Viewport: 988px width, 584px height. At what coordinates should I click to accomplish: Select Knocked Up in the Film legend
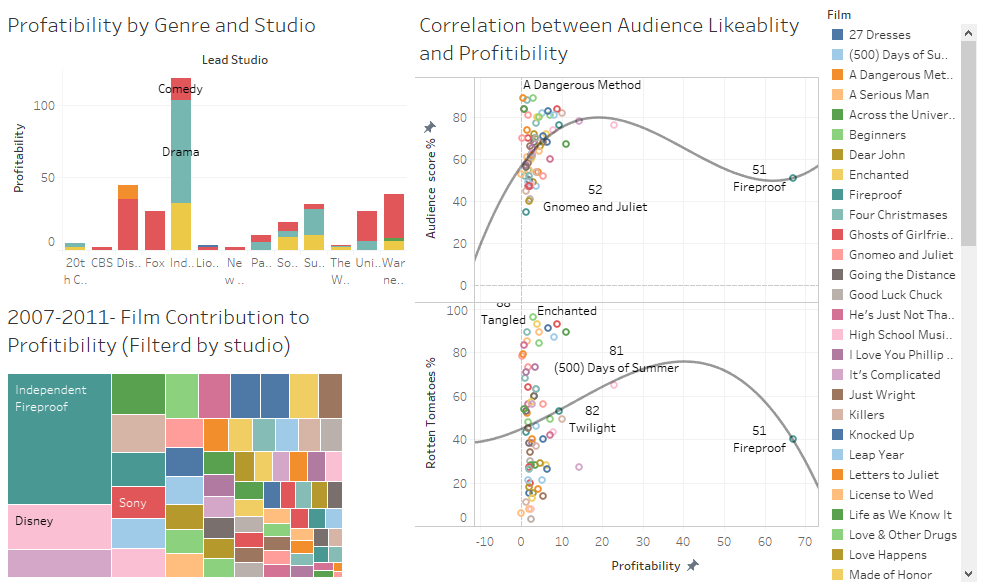(880, 435)
